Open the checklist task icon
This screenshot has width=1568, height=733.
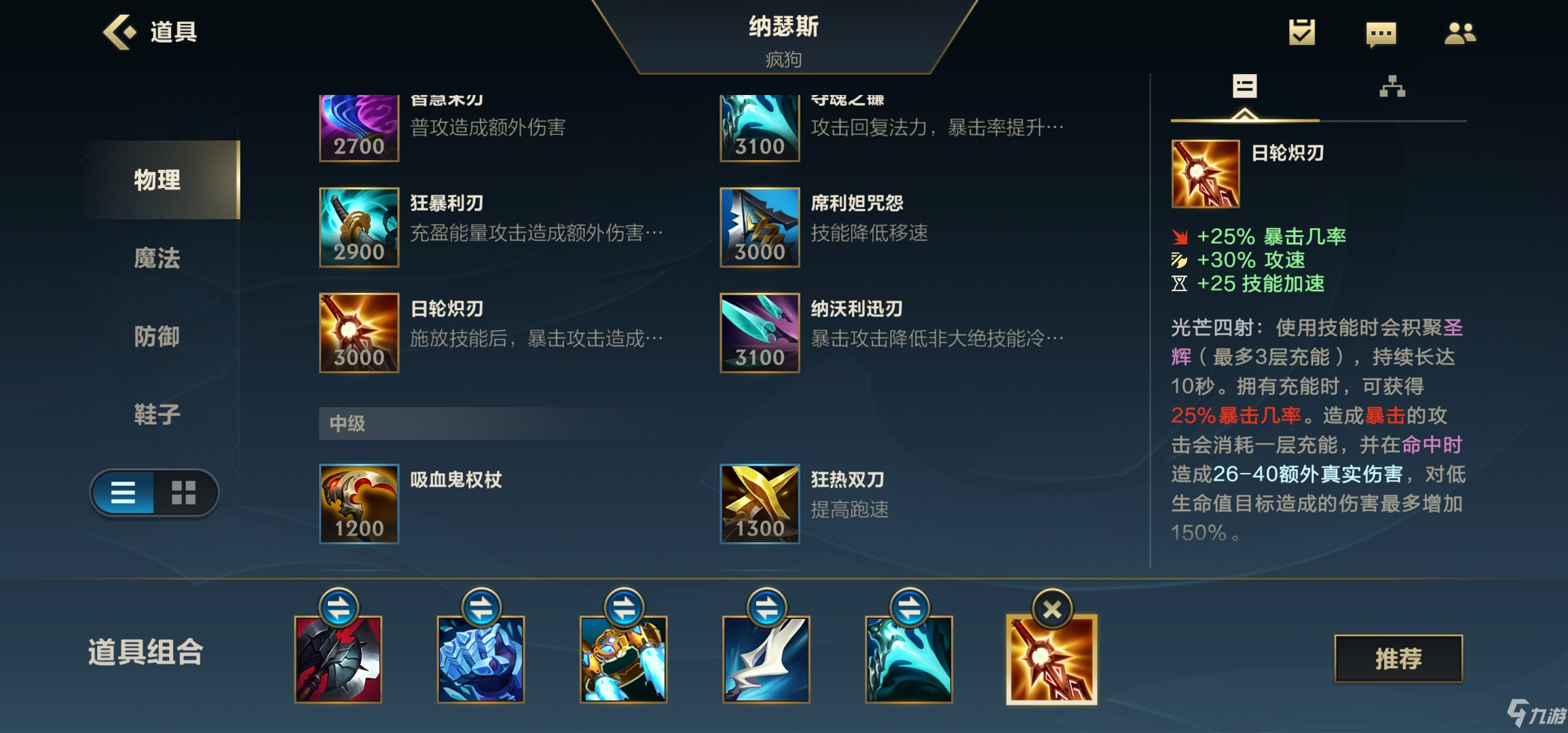point(1302,32)
